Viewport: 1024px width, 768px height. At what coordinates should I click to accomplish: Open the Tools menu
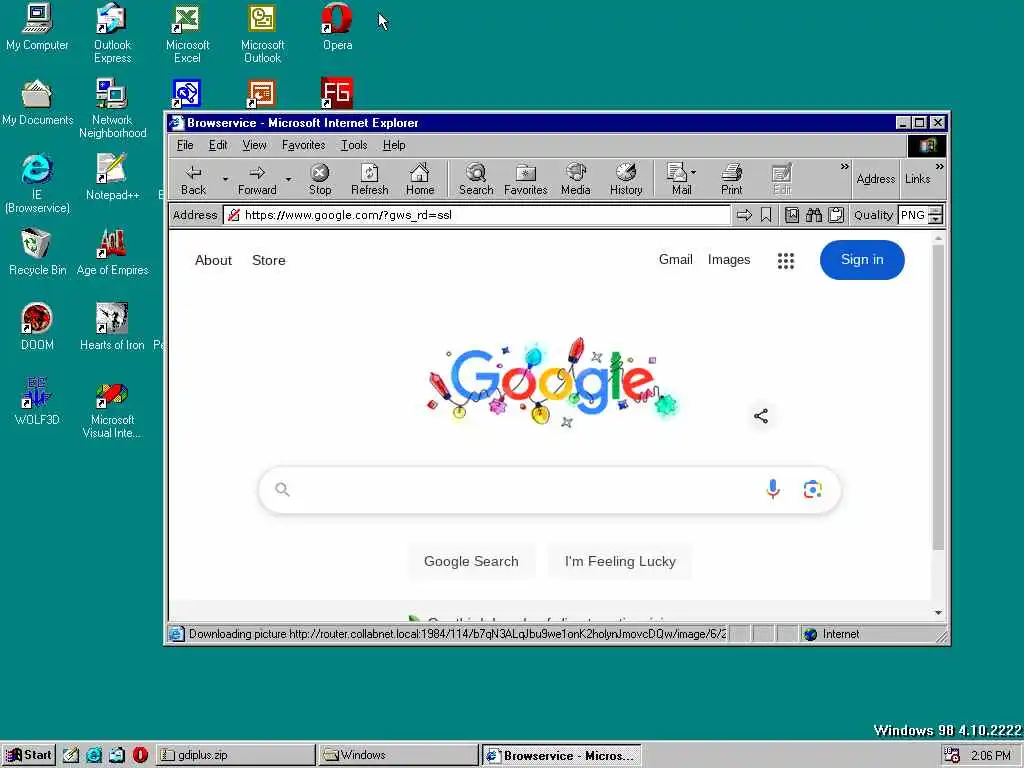[x=354, y=145]
